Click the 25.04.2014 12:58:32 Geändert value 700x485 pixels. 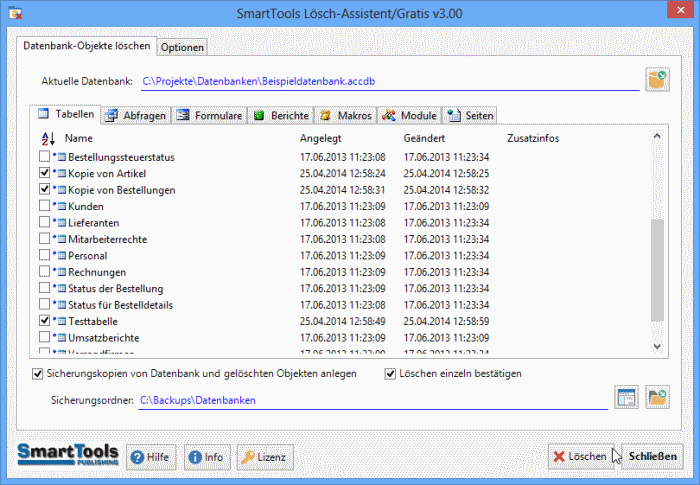point(446,190)
